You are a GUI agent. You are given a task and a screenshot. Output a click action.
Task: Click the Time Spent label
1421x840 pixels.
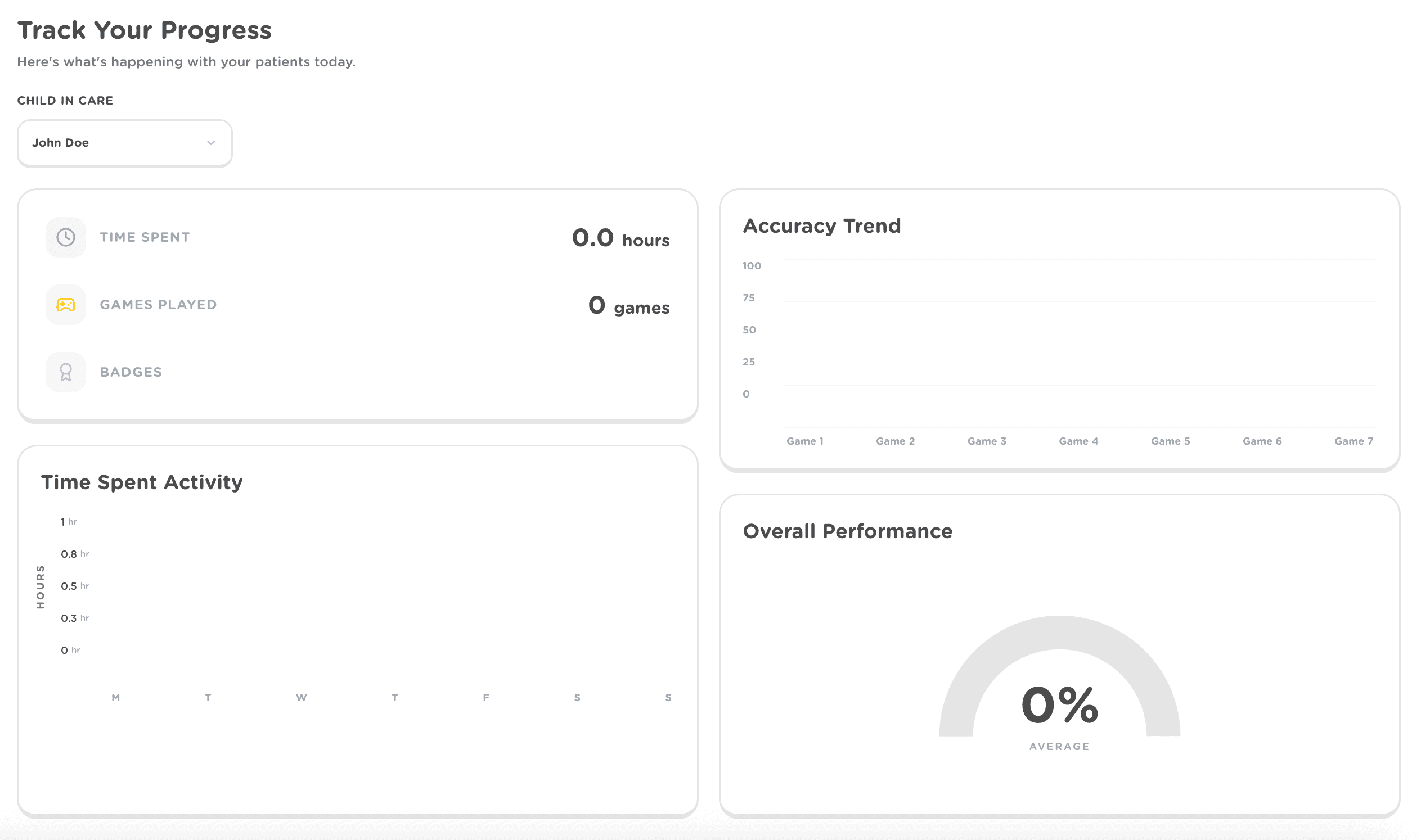tap(145, 237)
